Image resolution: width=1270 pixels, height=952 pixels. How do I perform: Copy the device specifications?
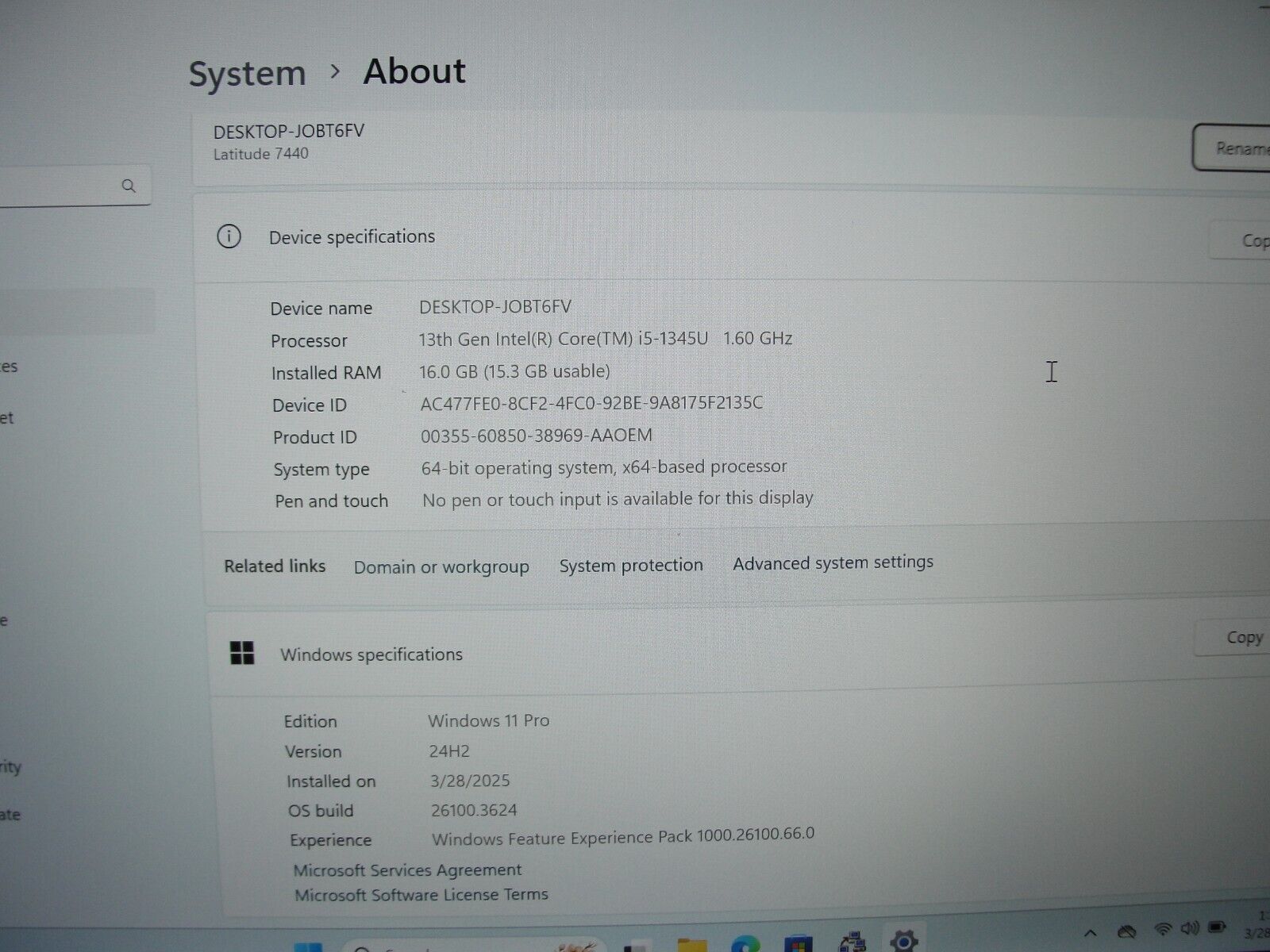pos(1240,240)
